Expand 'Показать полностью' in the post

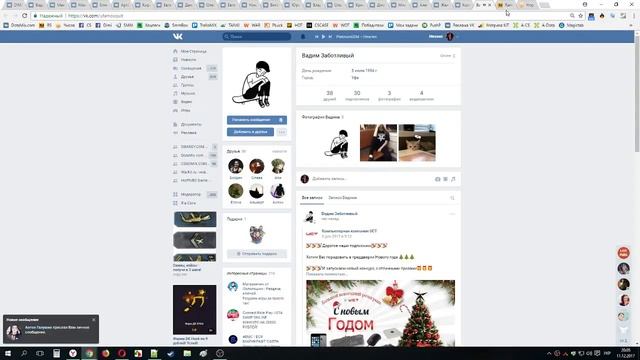click(327, 274)
